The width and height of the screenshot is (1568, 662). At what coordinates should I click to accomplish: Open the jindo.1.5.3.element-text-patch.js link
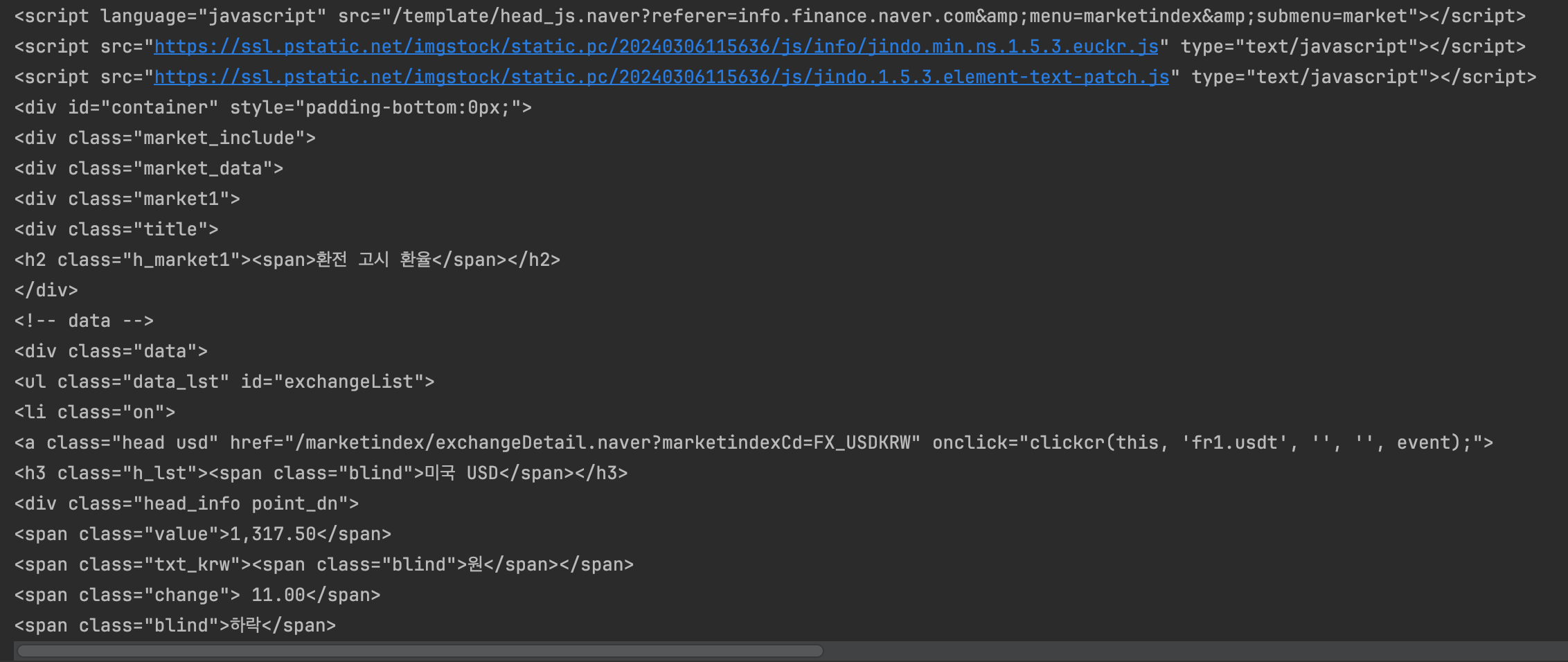click(661, 77)
